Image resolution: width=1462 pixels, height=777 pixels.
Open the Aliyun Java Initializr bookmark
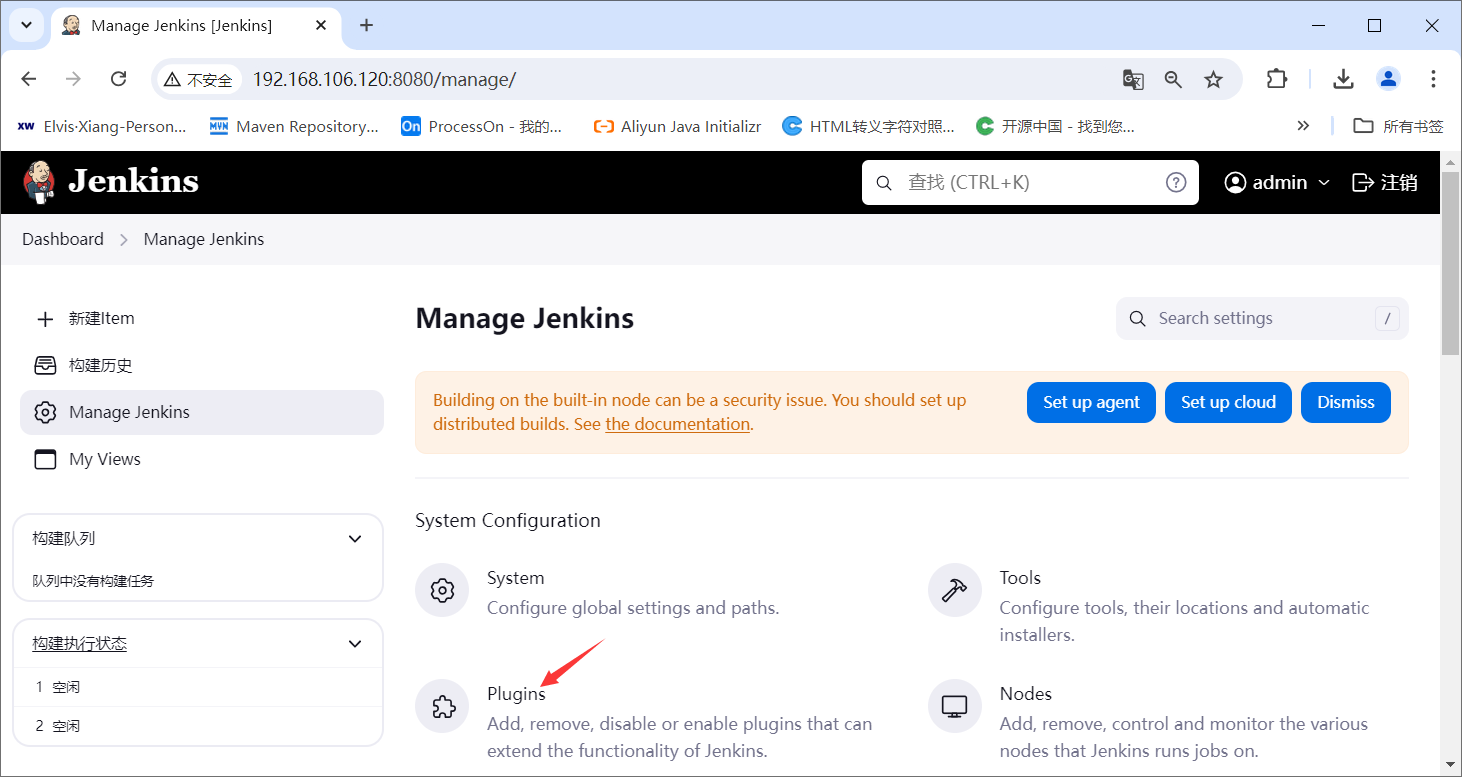pyautogui.click(x=677, y=126)
